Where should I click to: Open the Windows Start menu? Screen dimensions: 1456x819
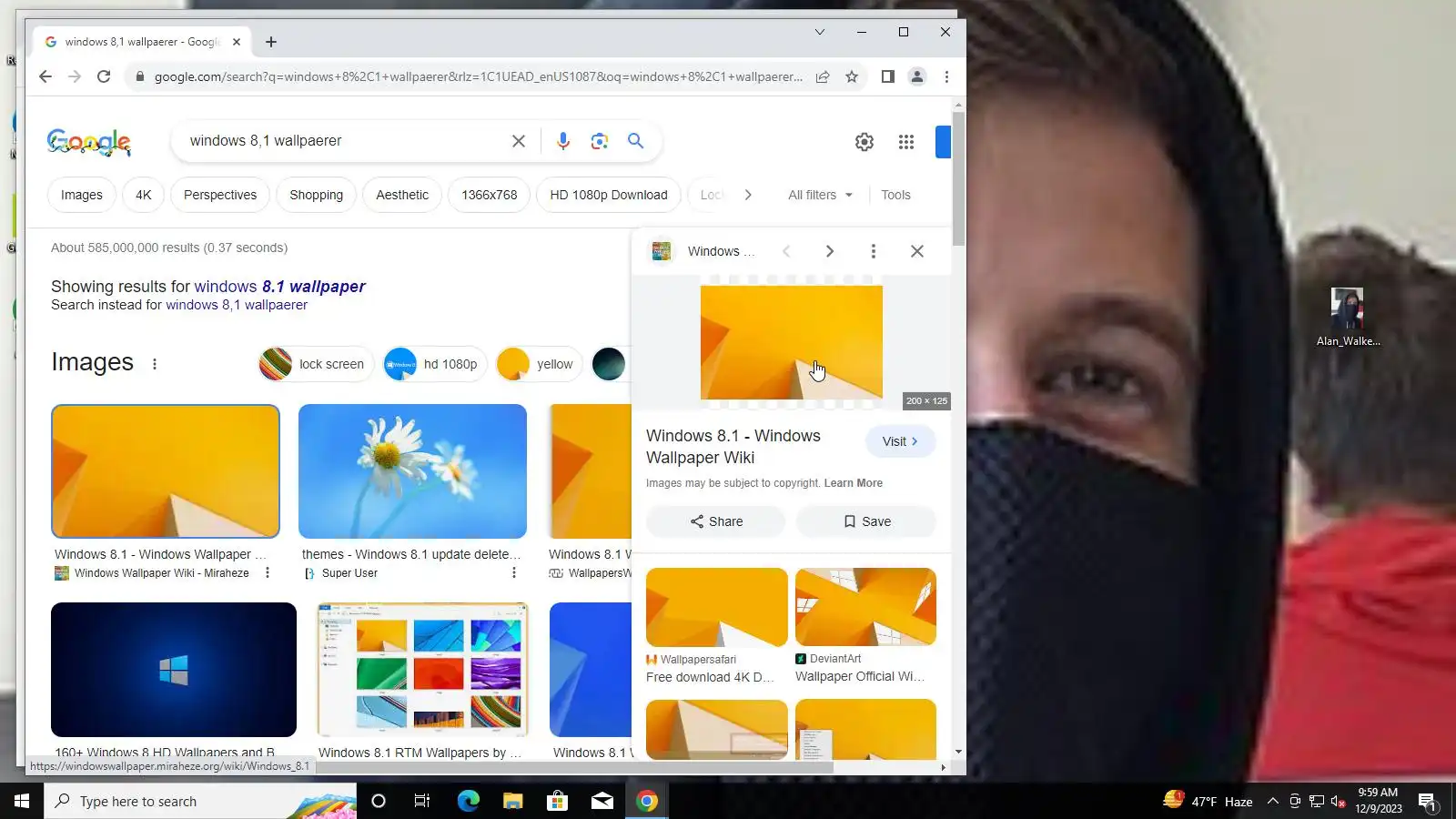22,801
